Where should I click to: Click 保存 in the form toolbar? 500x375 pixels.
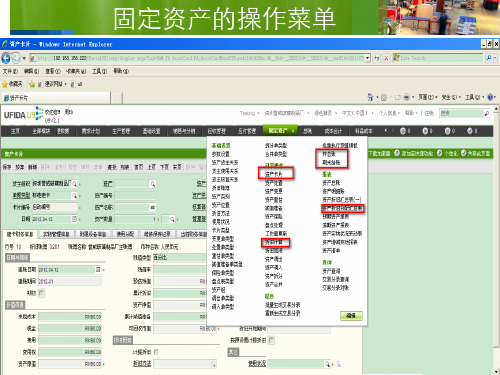7,167
